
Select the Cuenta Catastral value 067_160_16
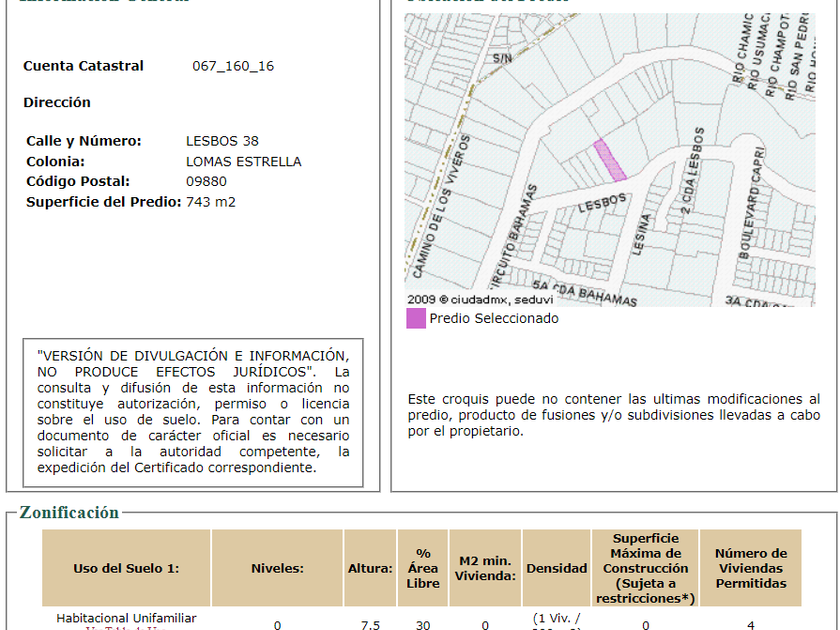point(233,66)
